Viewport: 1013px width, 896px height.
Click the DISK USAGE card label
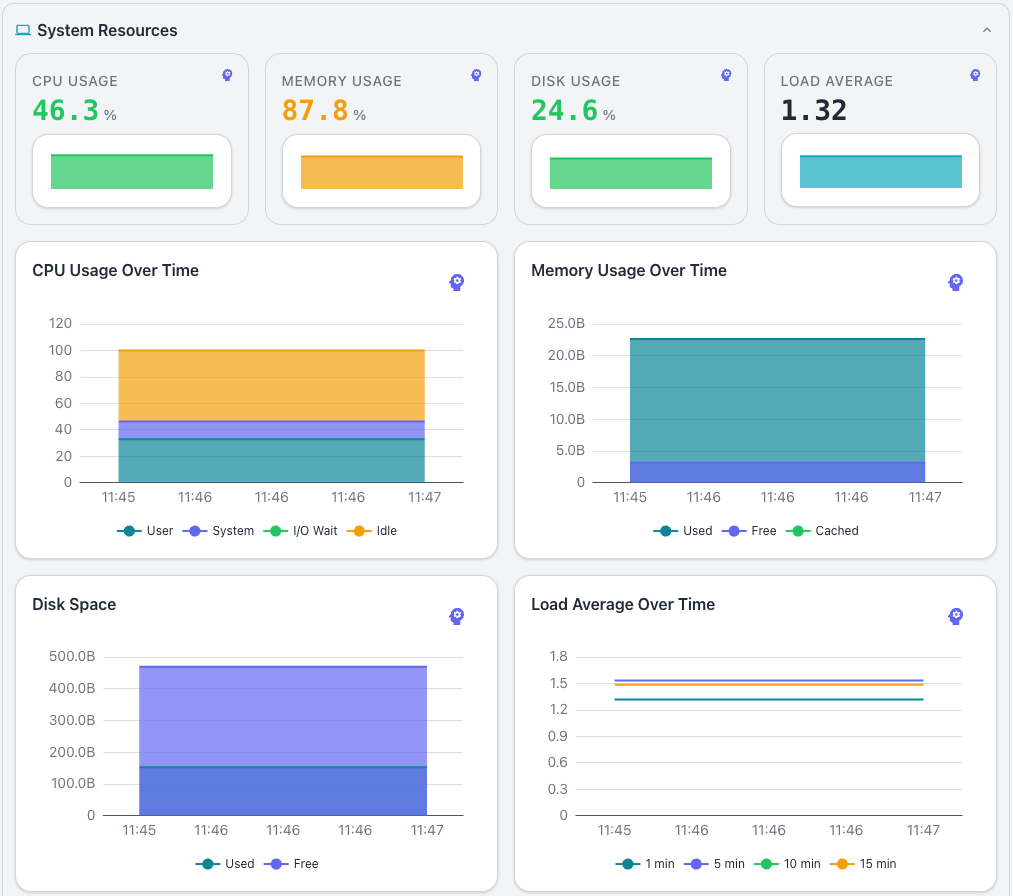point(576,81)
